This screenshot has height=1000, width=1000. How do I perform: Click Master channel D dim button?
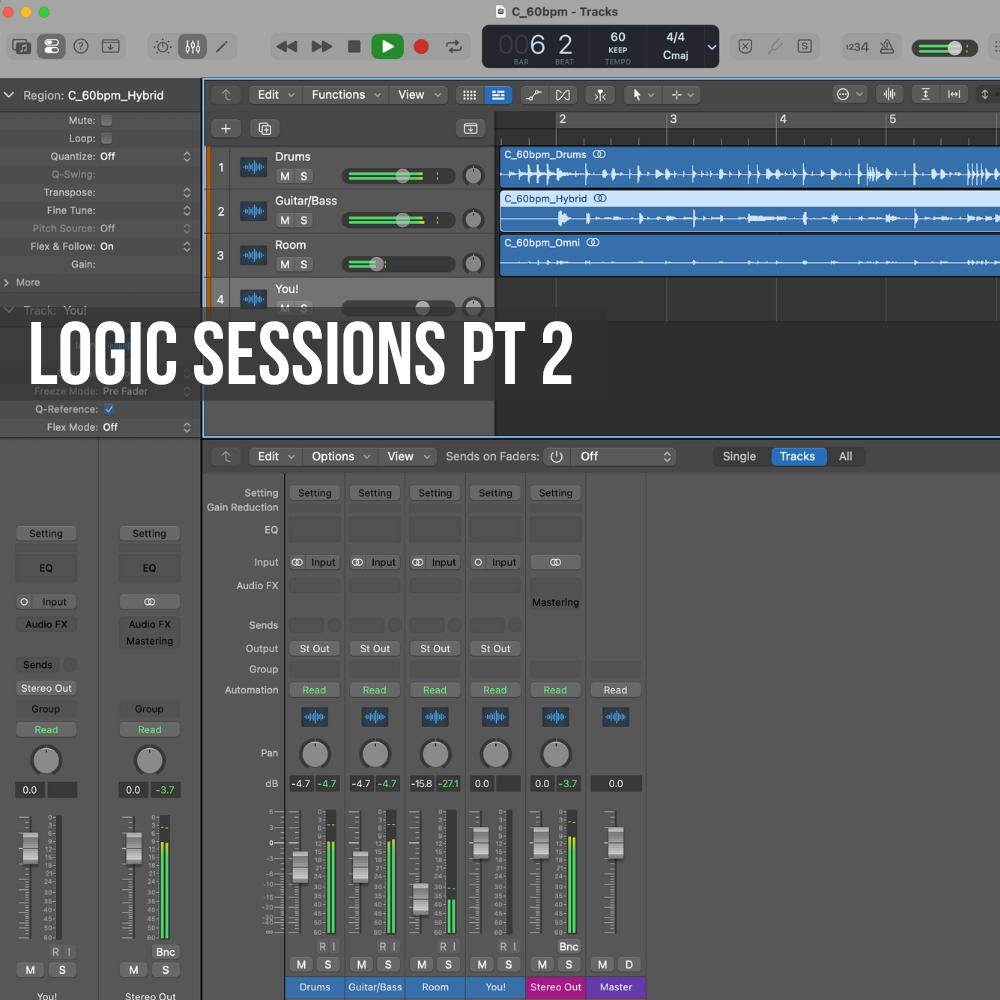pos(629,965)
